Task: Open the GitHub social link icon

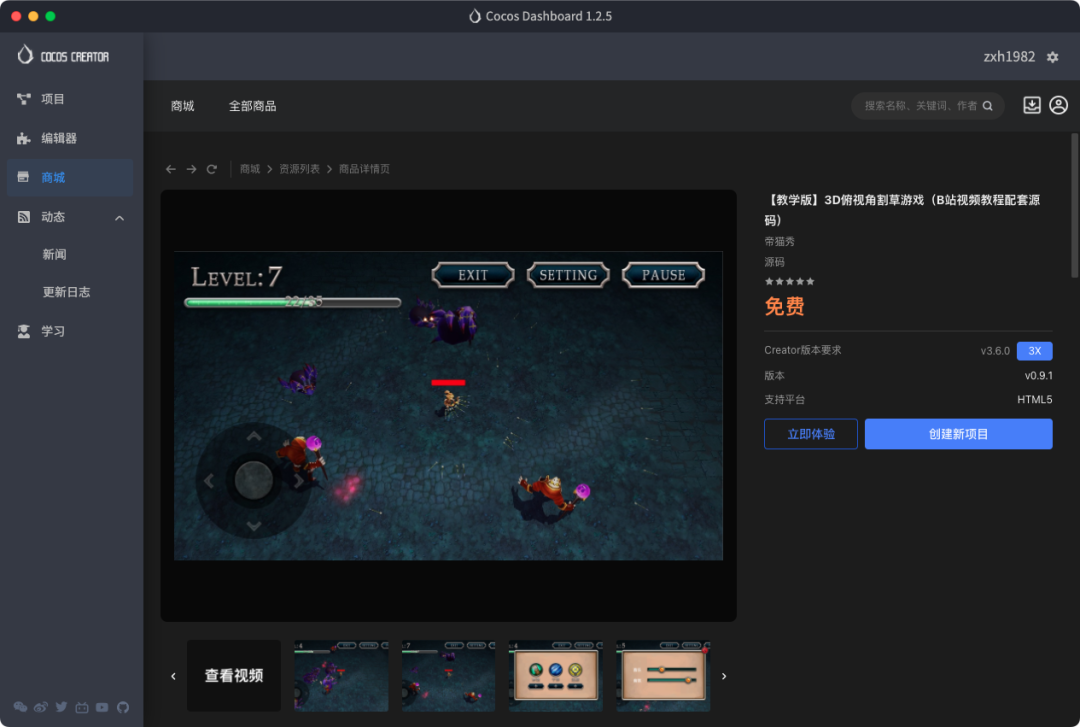Action: tap(123, 707)
